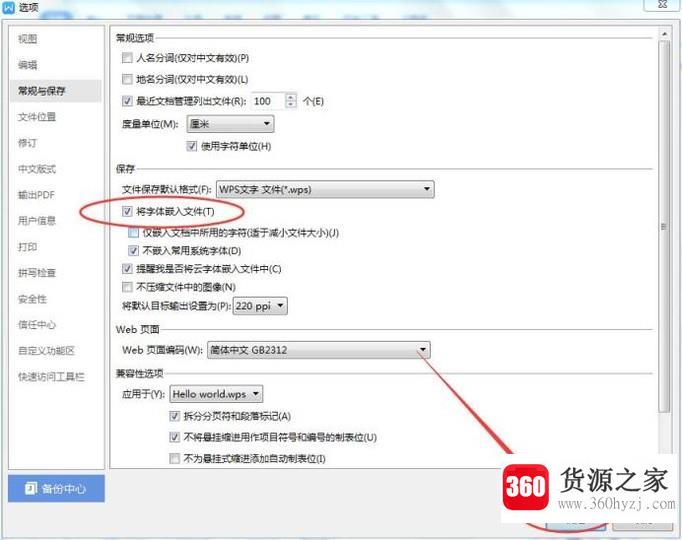This screenshot has height=540, width=682.
Task: Toggle 使用字符单位 checkbox
Action: click(191, 146)
